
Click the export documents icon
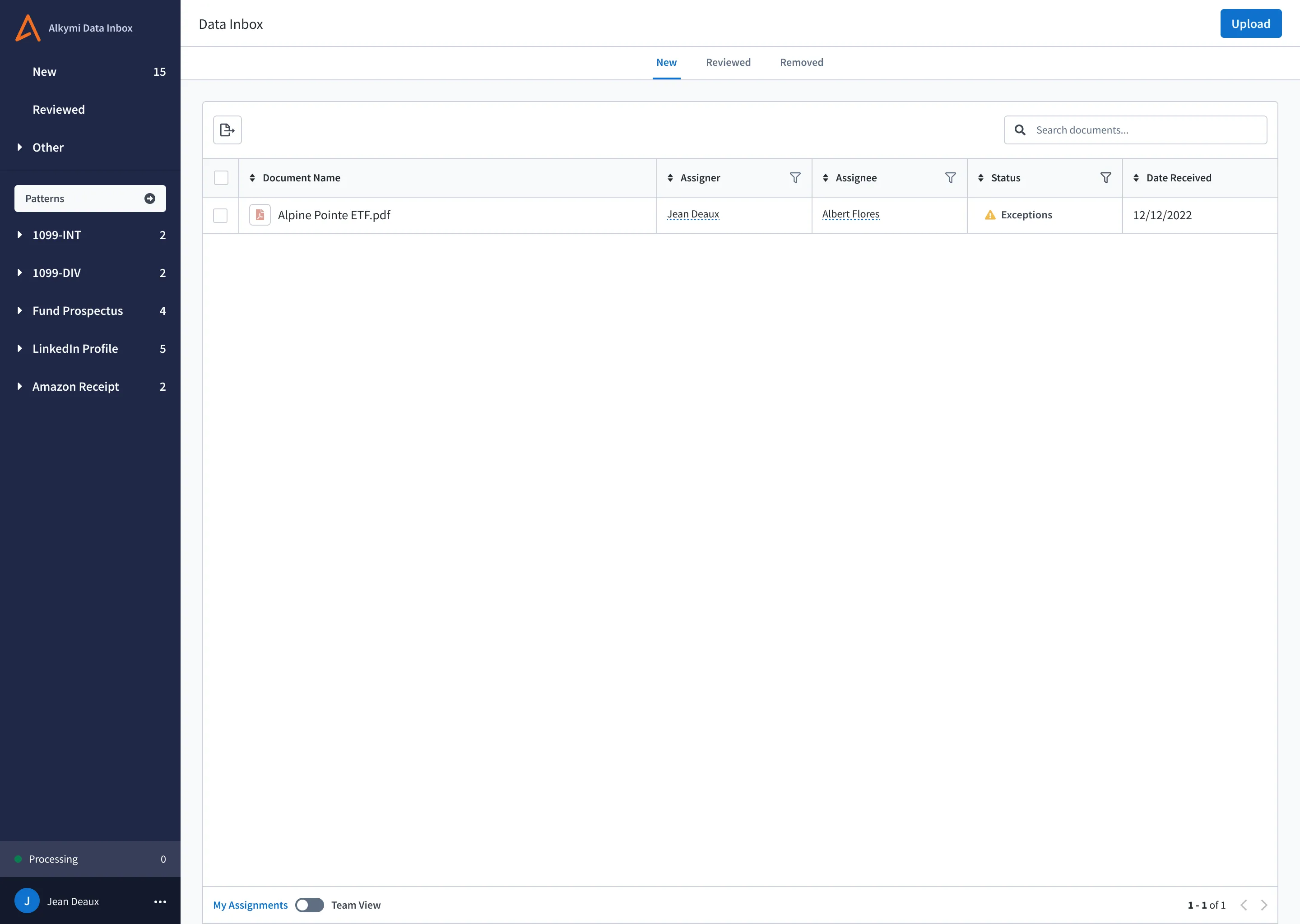point(227,130)
